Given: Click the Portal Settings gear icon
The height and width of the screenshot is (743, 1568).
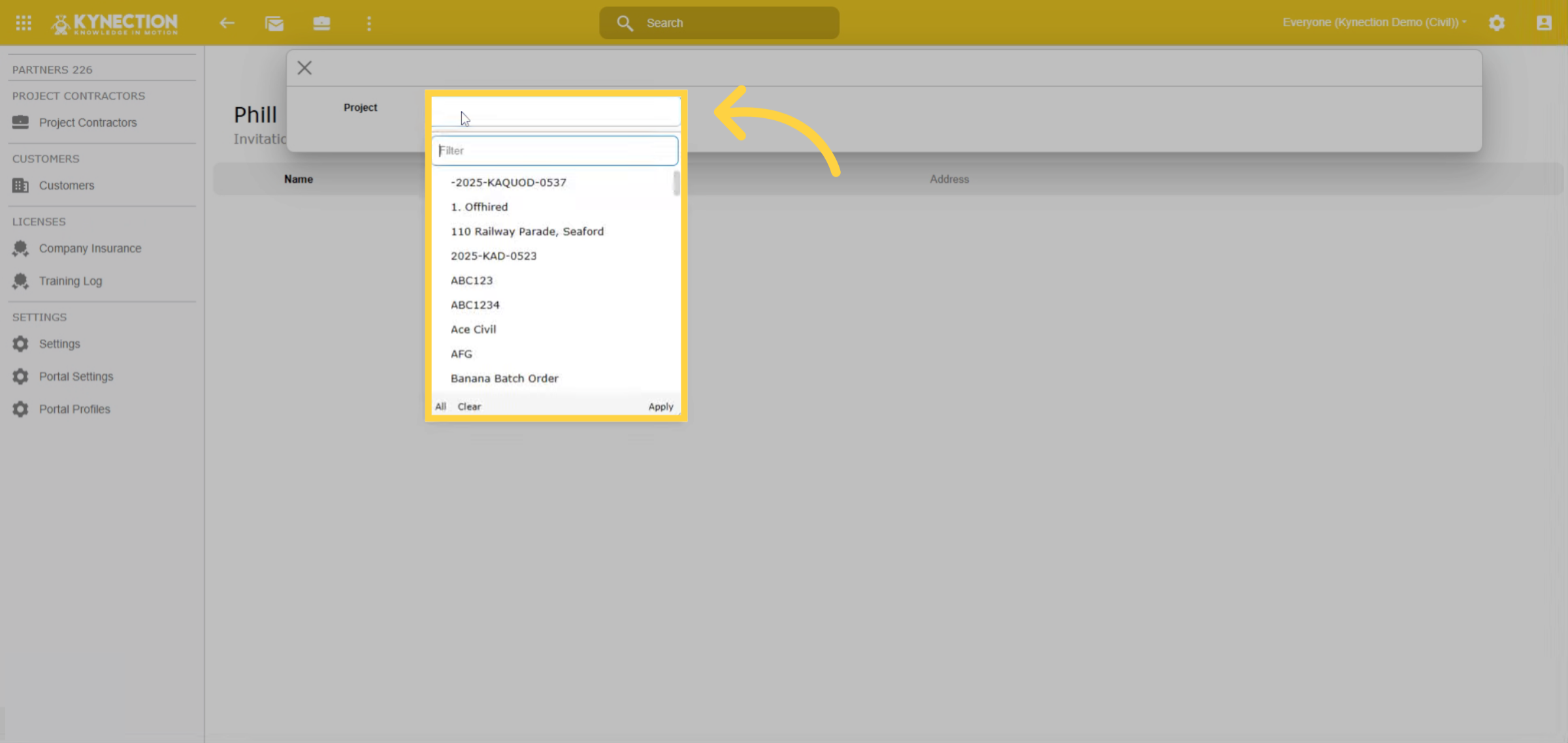Looking at the screenshot, I should pyautogui.click(x=20, y=376).
